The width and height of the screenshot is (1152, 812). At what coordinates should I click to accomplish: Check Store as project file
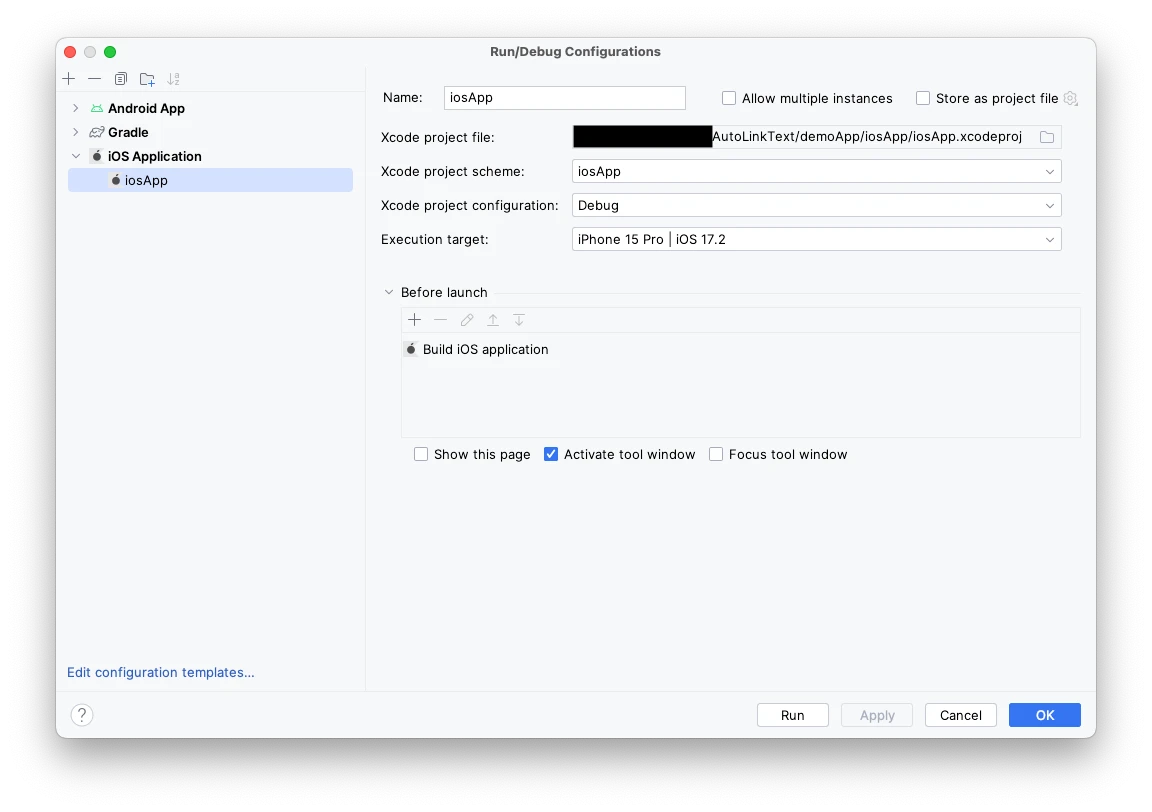(923, 98)
